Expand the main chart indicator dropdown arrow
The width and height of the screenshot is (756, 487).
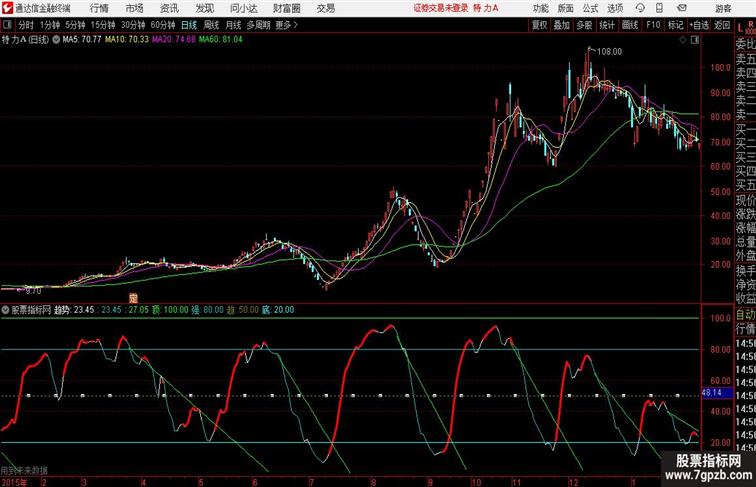click(56, 40)
